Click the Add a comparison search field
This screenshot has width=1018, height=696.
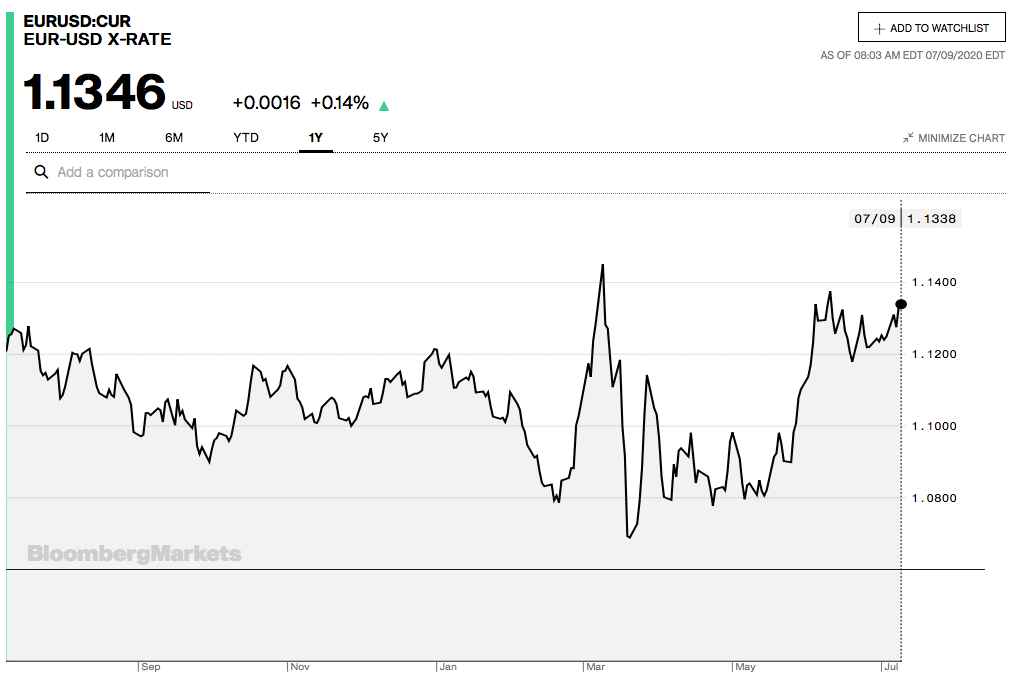(118, 173)
